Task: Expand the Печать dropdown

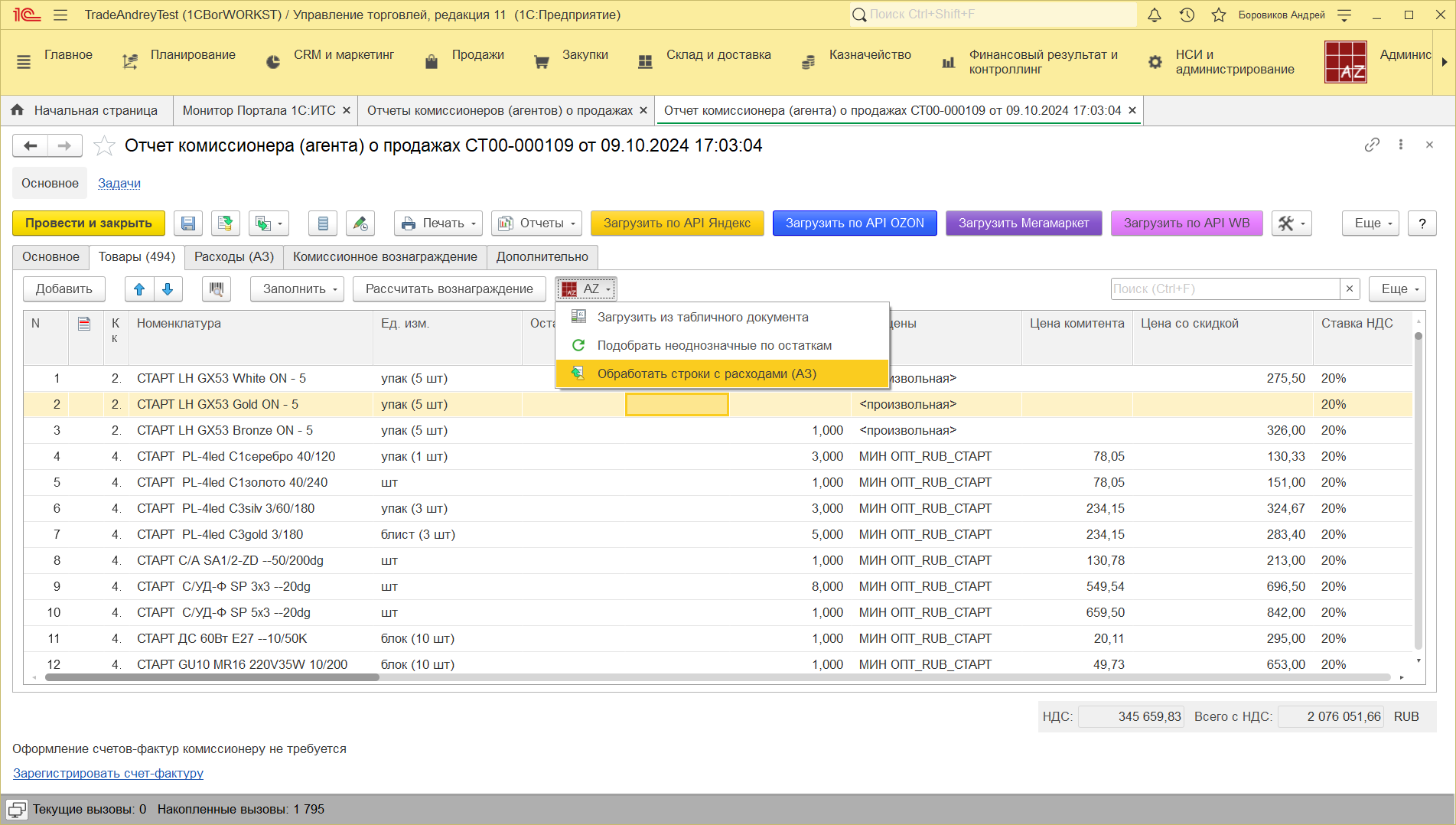Action: pyautogui.click(x=438, y=223)
